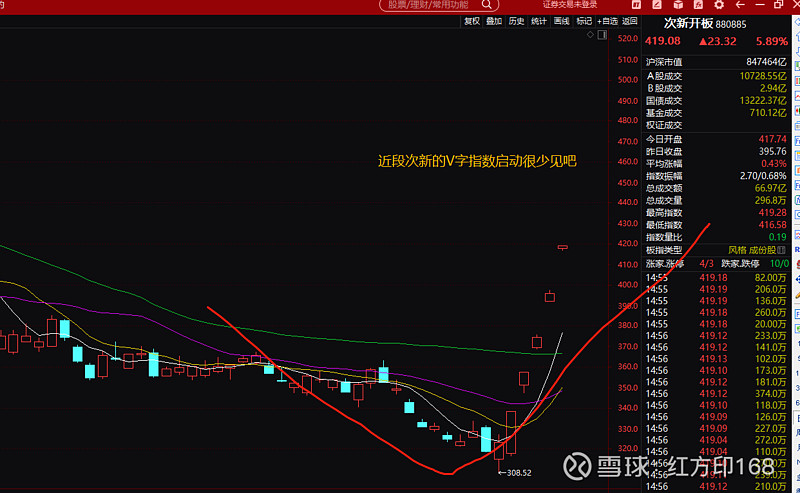This screenshot has height=493, width=800.
Task: Click 标记 mark in the chart toolbar
Action: [584, 21]
